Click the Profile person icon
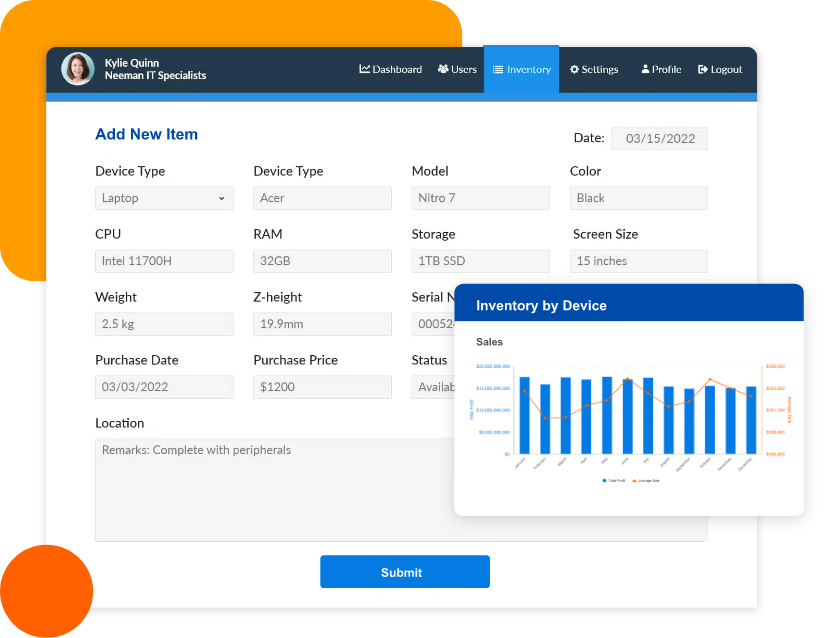 [645, 70]
